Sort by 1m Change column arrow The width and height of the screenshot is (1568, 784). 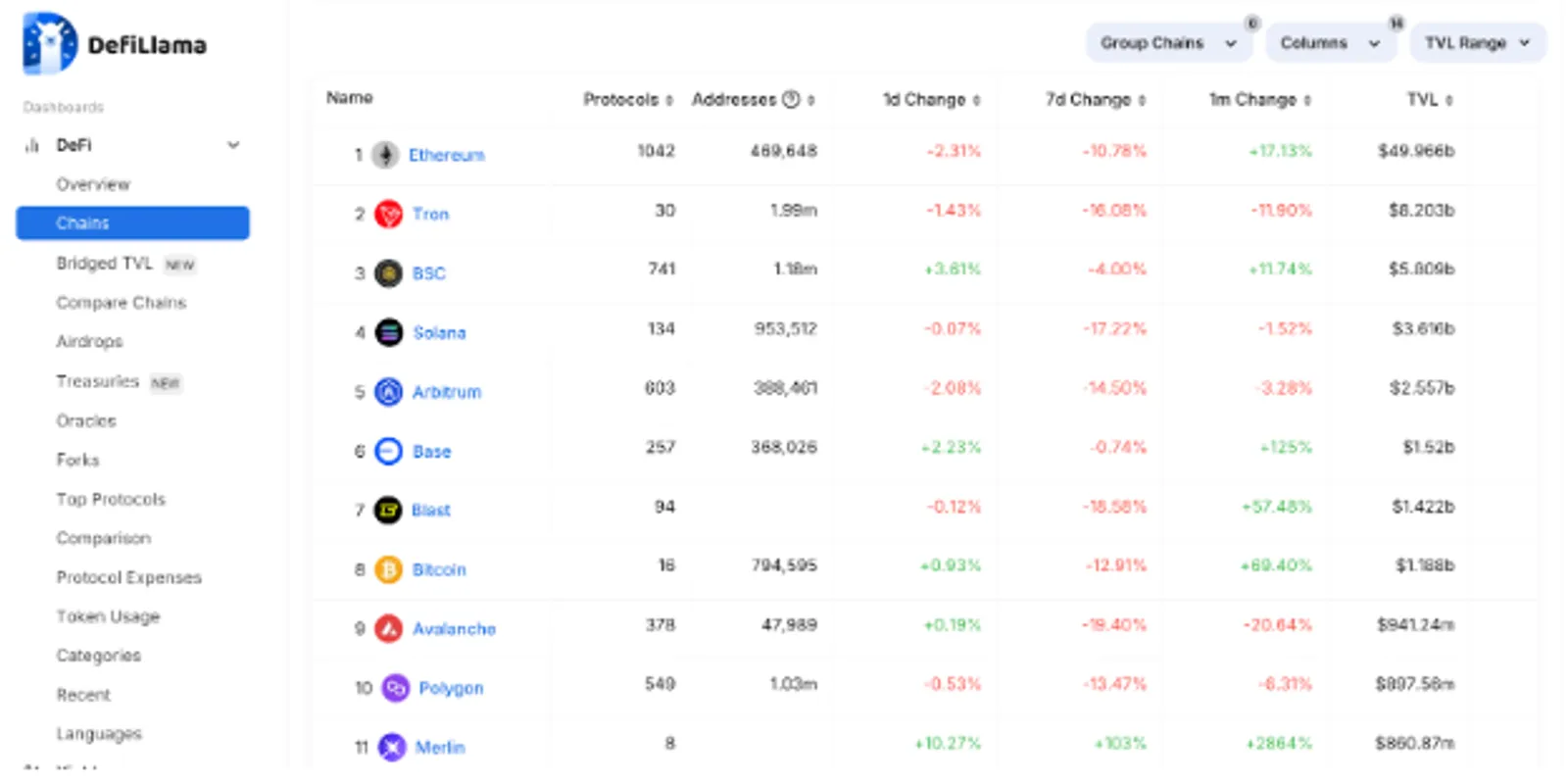[x=1307, y=100]
